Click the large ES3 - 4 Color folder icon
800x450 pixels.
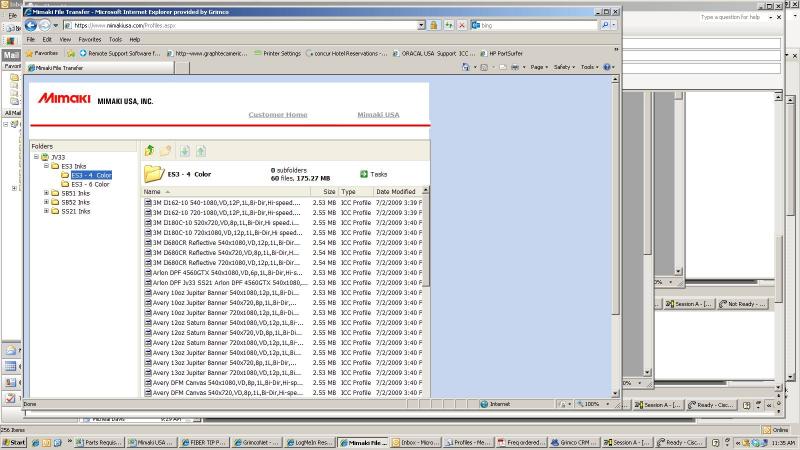pos(154,174)
